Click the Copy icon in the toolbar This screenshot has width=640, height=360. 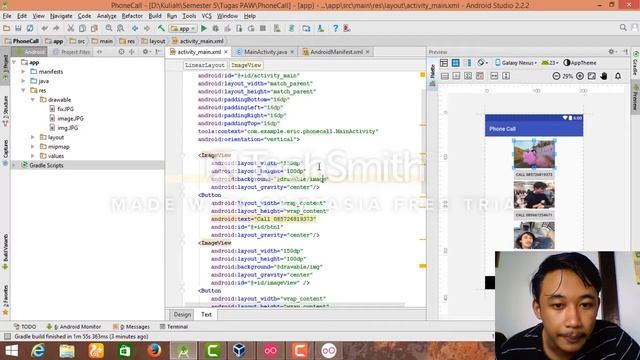(82, 28)
